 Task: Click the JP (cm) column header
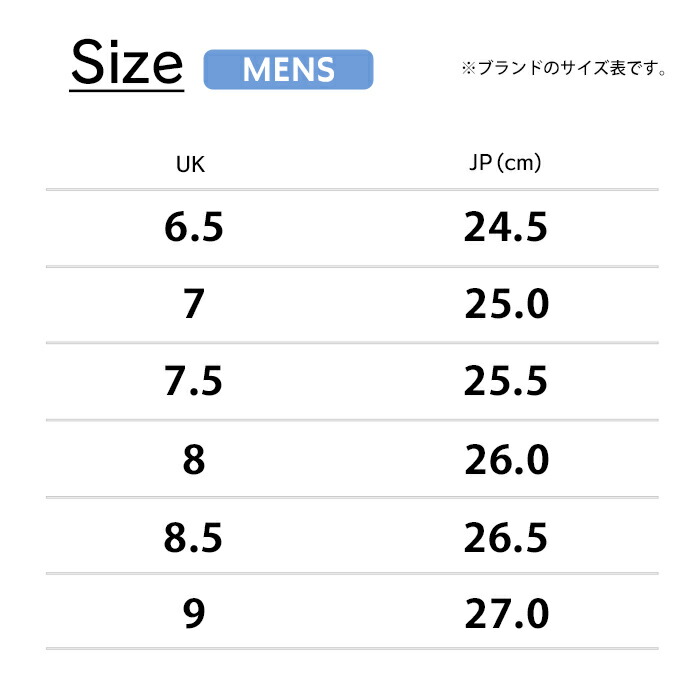coord(505,162)
